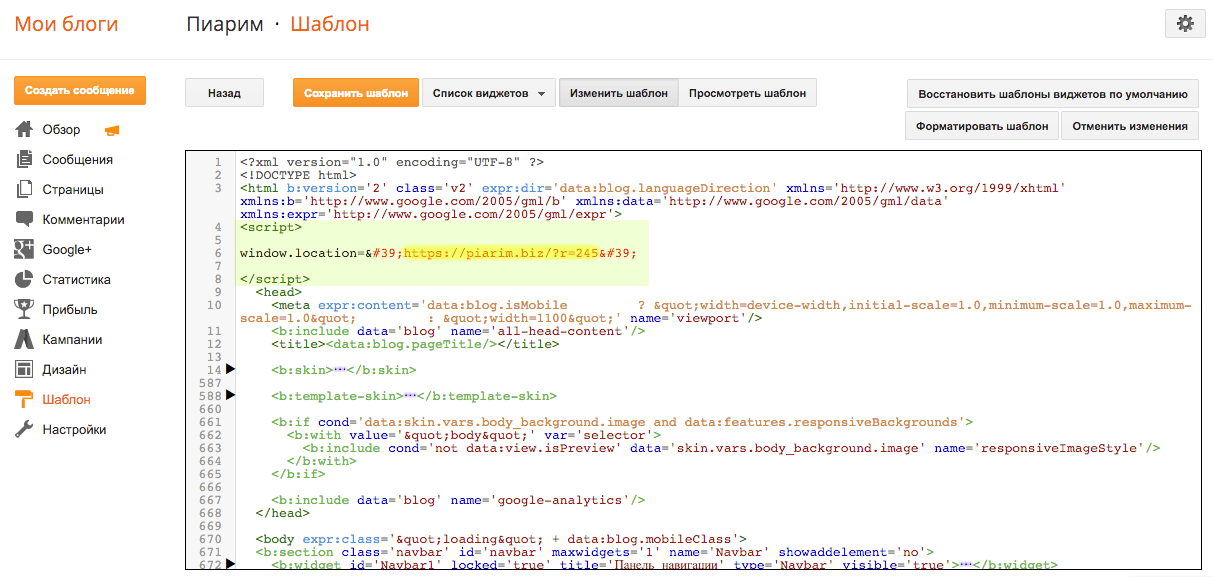1213x577 pixels.
Task: Select the Изменить шаблон tab
Action: tap(619, 93)
